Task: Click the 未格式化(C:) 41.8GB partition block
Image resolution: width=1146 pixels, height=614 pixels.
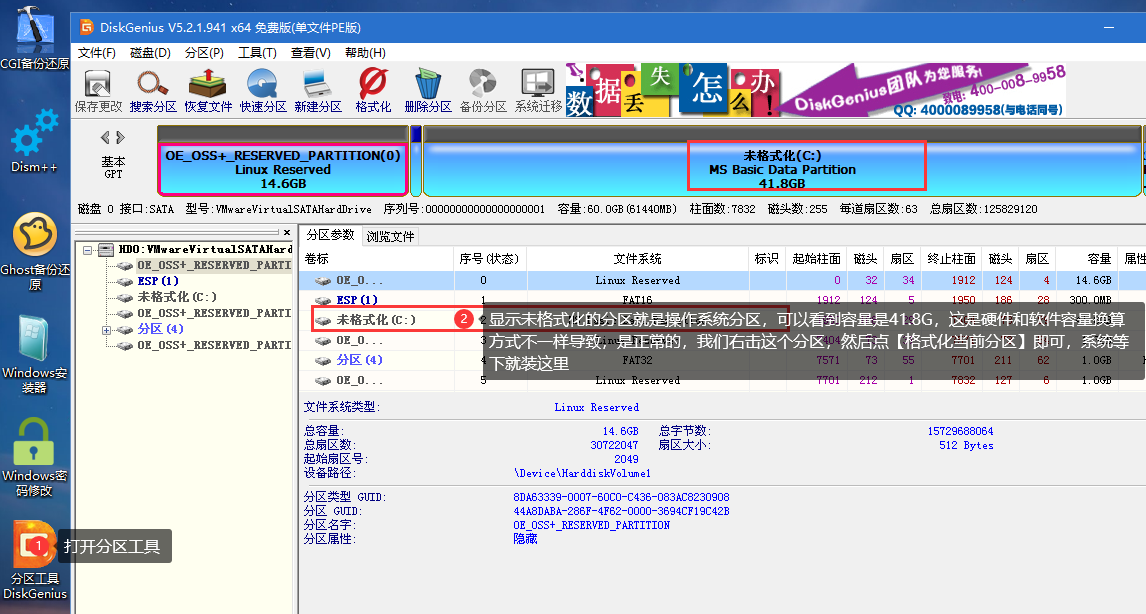Action: (782, 168)
